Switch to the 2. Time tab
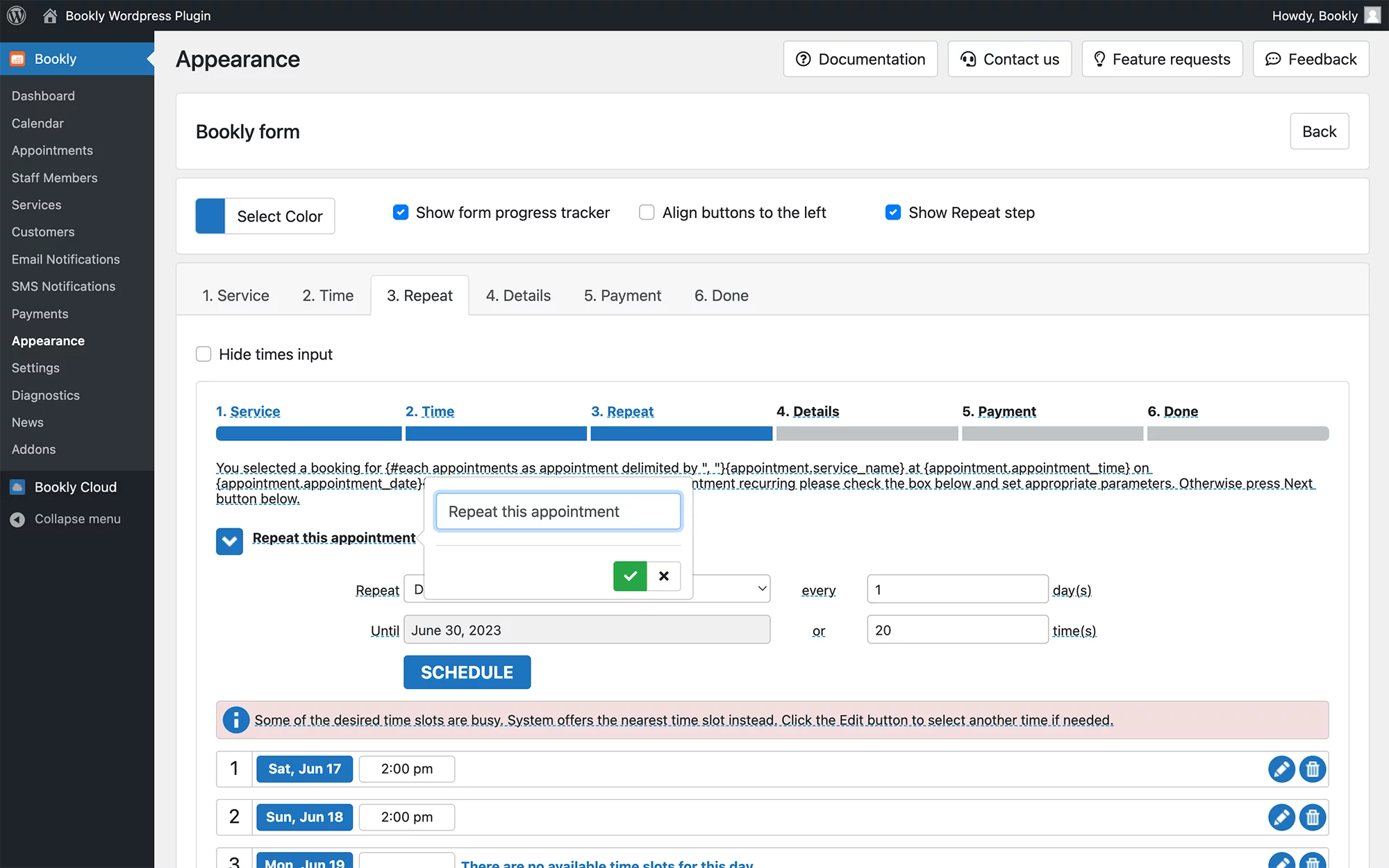Screen dimensions: 1389x868 328,295
